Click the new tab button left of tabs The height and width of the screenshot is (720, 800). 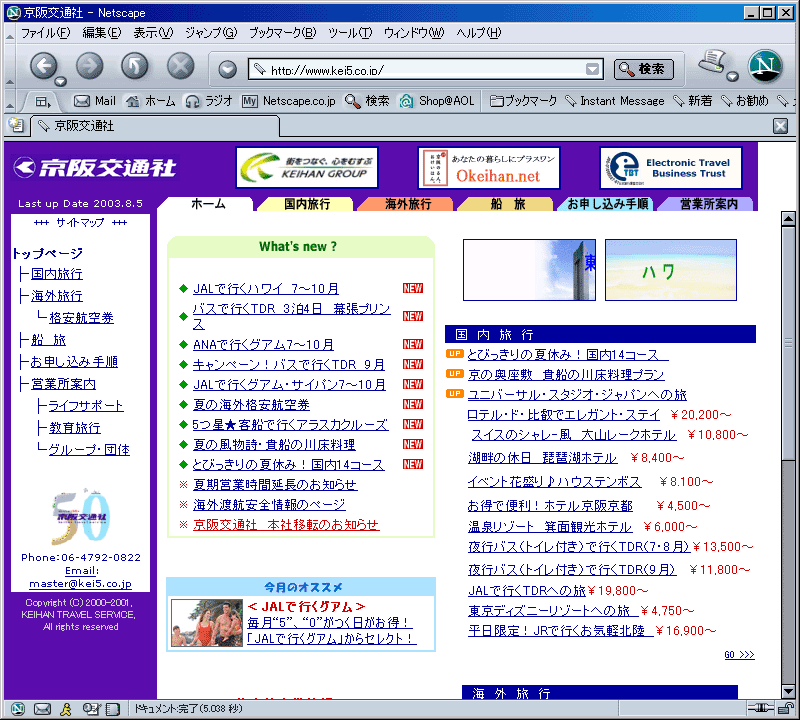16,125
